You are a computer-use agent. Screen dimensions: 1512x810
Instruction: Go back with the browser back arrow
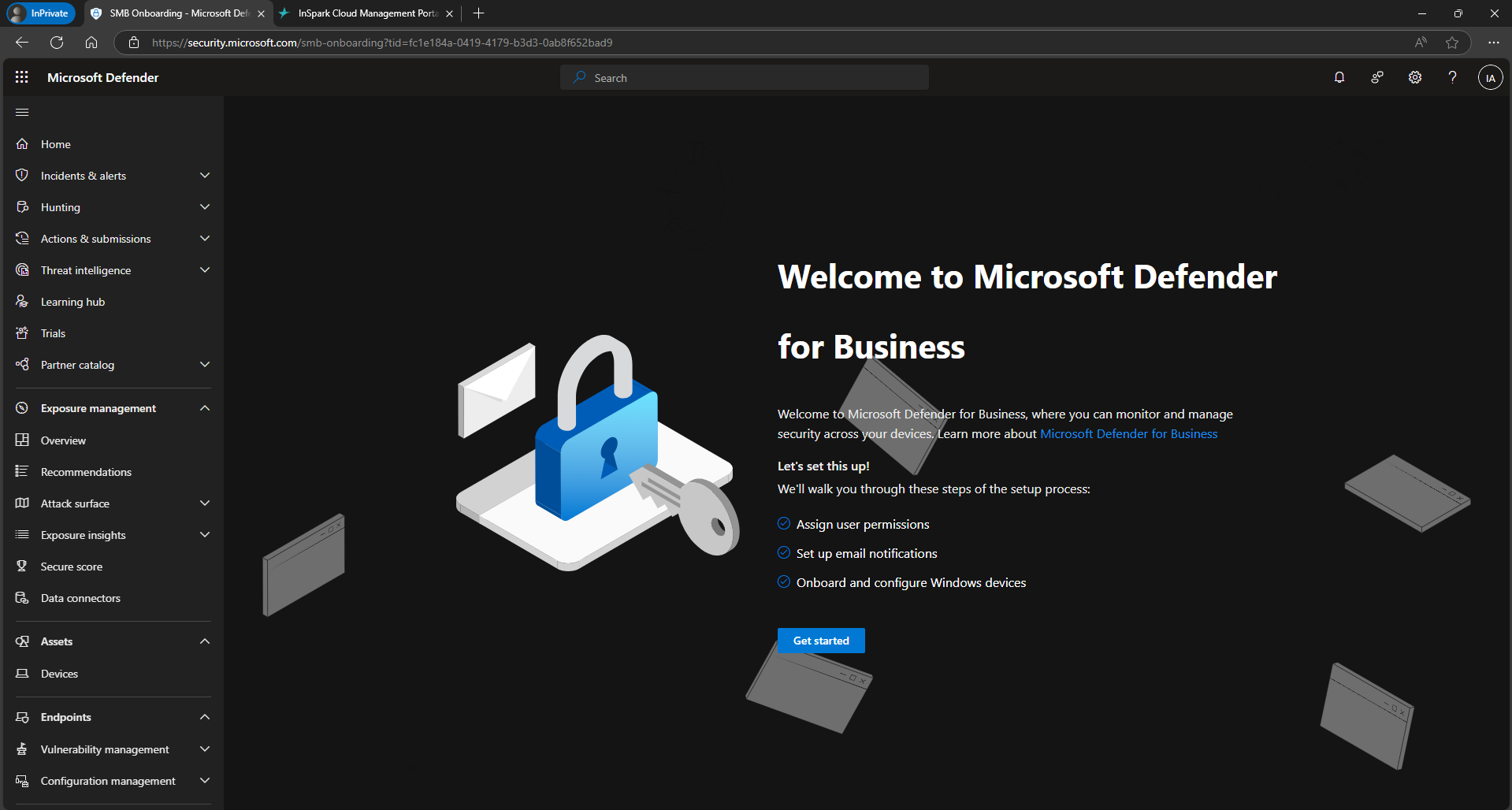click(x=22, y=43)
